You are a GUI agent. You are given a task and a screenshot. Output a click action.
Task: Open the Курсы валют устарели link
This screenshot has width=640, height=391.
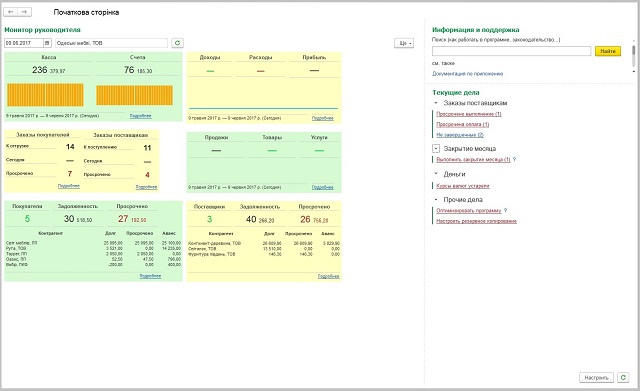click(x=463, y=186)
